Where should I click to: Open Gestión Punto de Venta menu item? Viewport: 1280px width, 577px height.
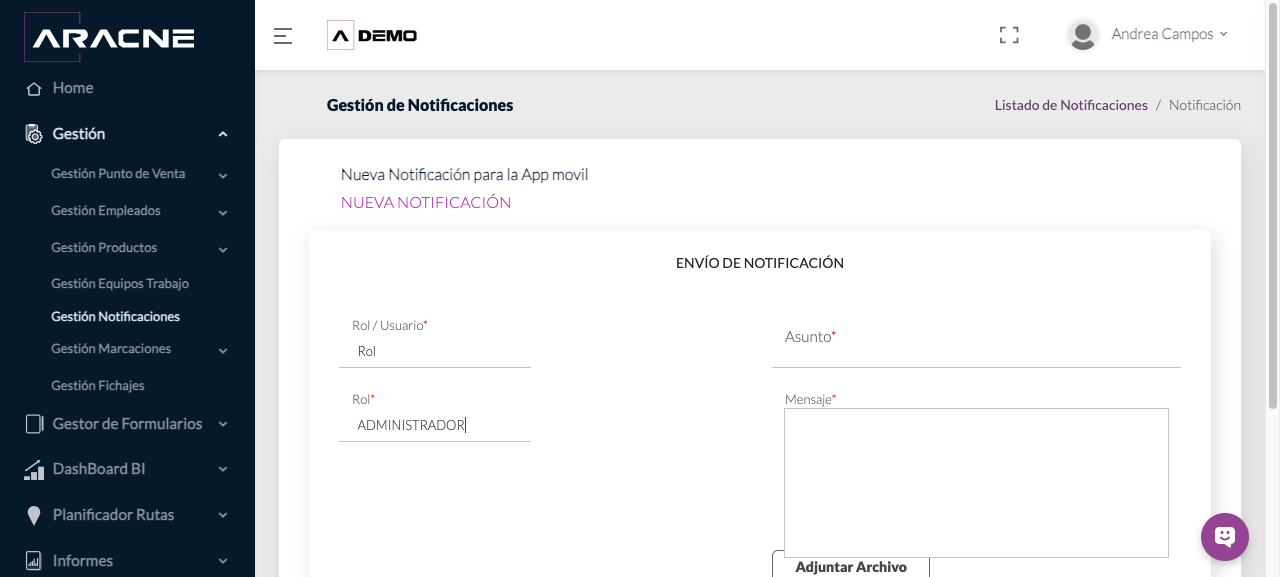(x=118, y=174)
